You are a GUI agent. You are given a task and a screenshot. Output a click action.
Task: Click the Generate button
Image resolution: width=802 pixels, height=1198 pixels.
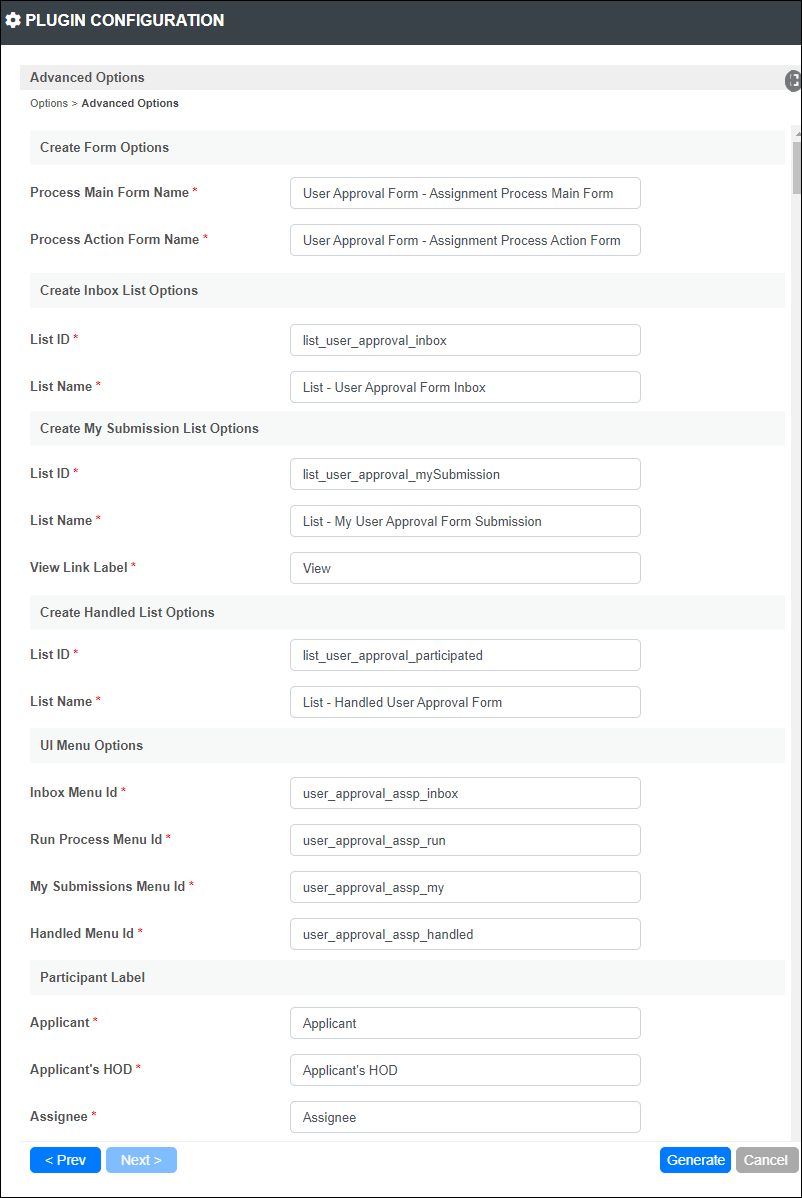coord(695,1160)
